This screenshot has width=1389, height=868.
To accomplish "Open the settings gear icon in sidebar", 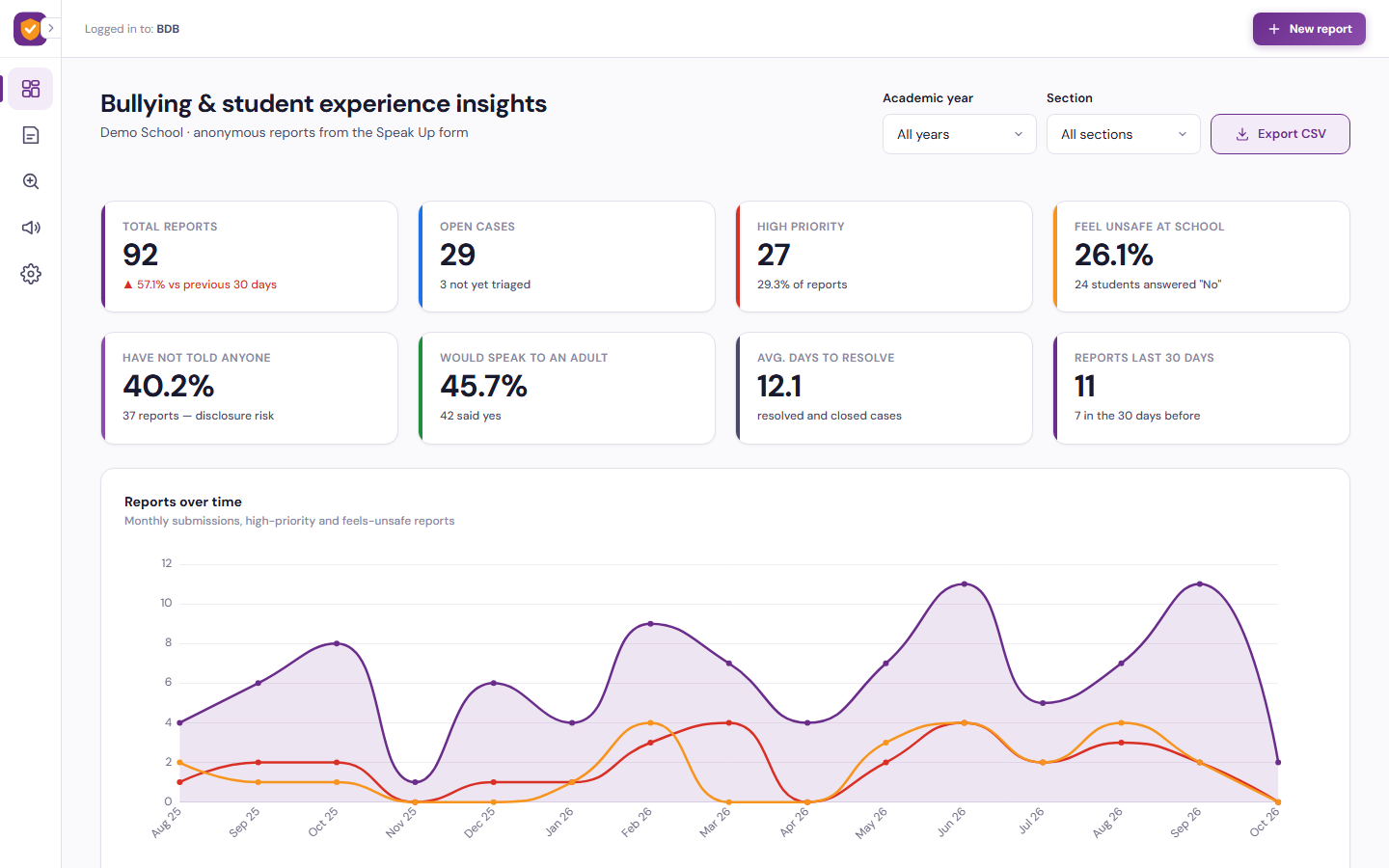I will [x=31, y=274].
